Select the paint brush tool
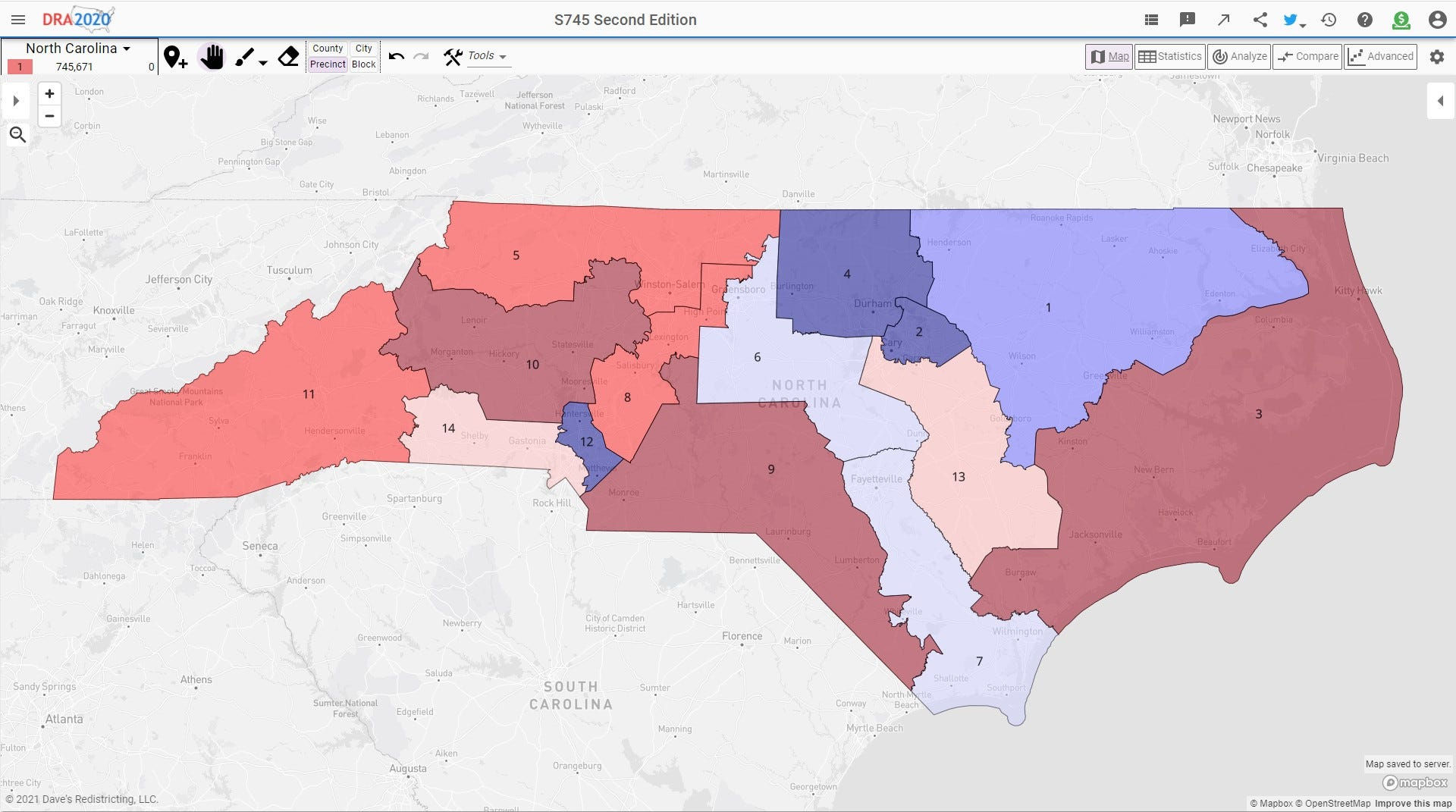The width and height of the screenshot is (1456, 812). [x=244, y=57]
